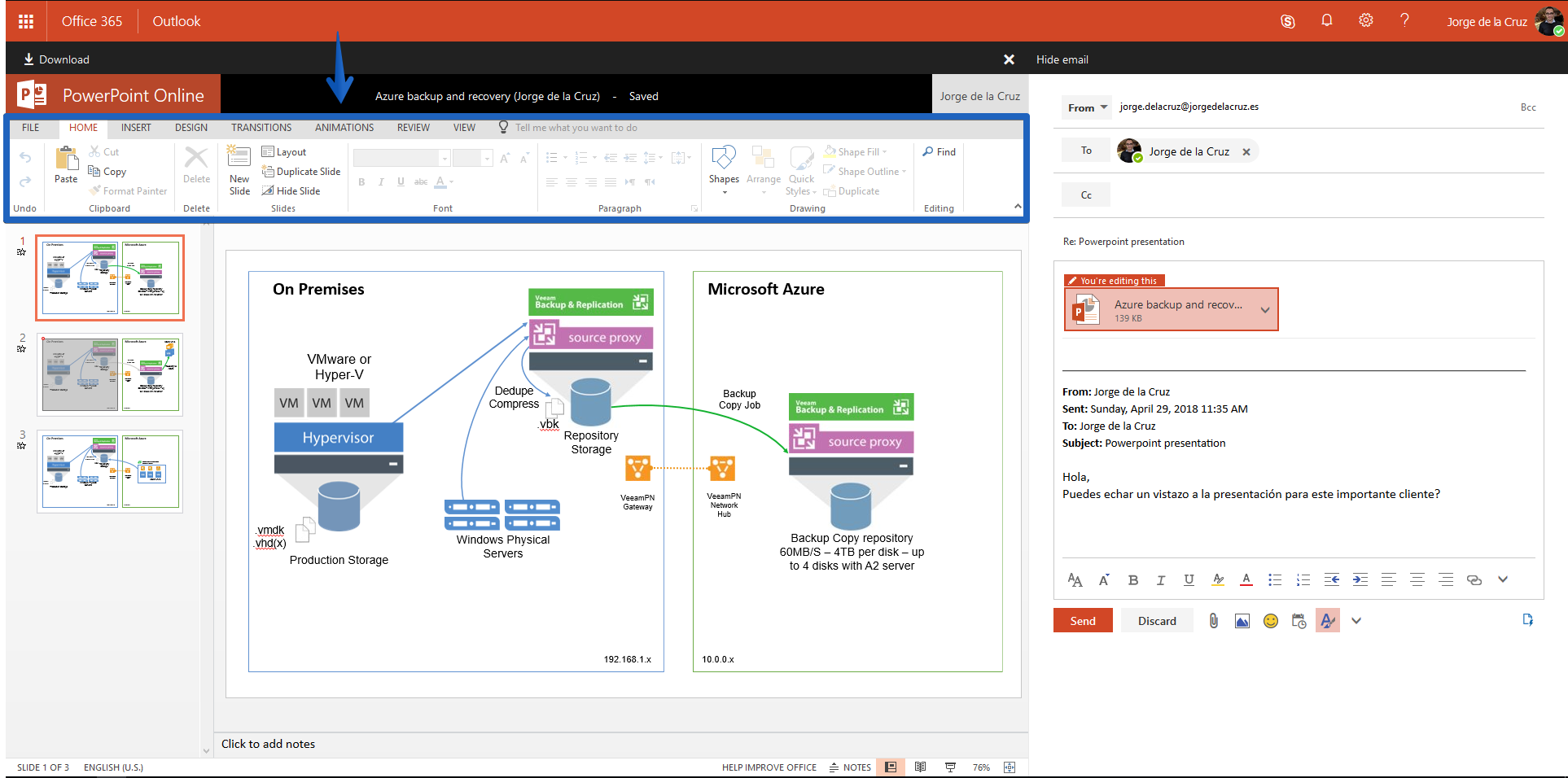Click HELP IMPROVE OFFICE link
The image size is (1568, 778).
(x=769, y=767)
